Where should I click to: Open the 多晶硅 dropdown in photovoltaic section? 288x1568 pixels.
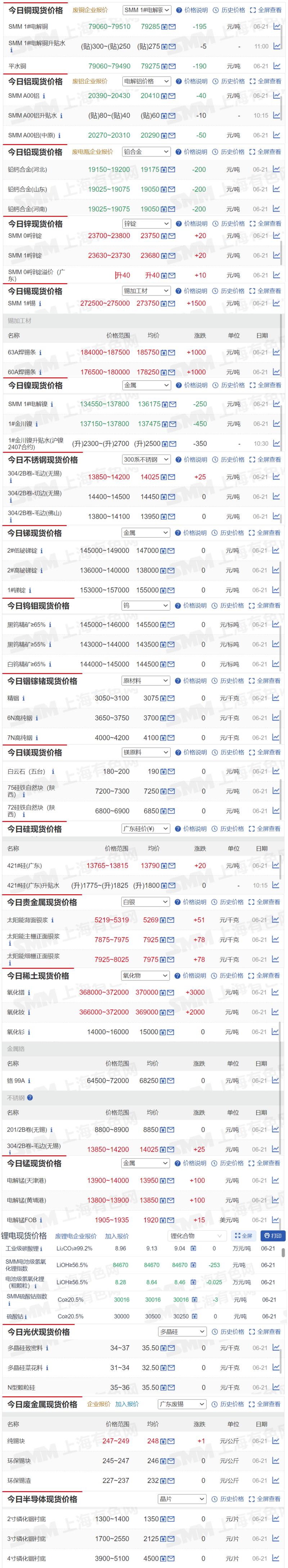(182, 1332)
